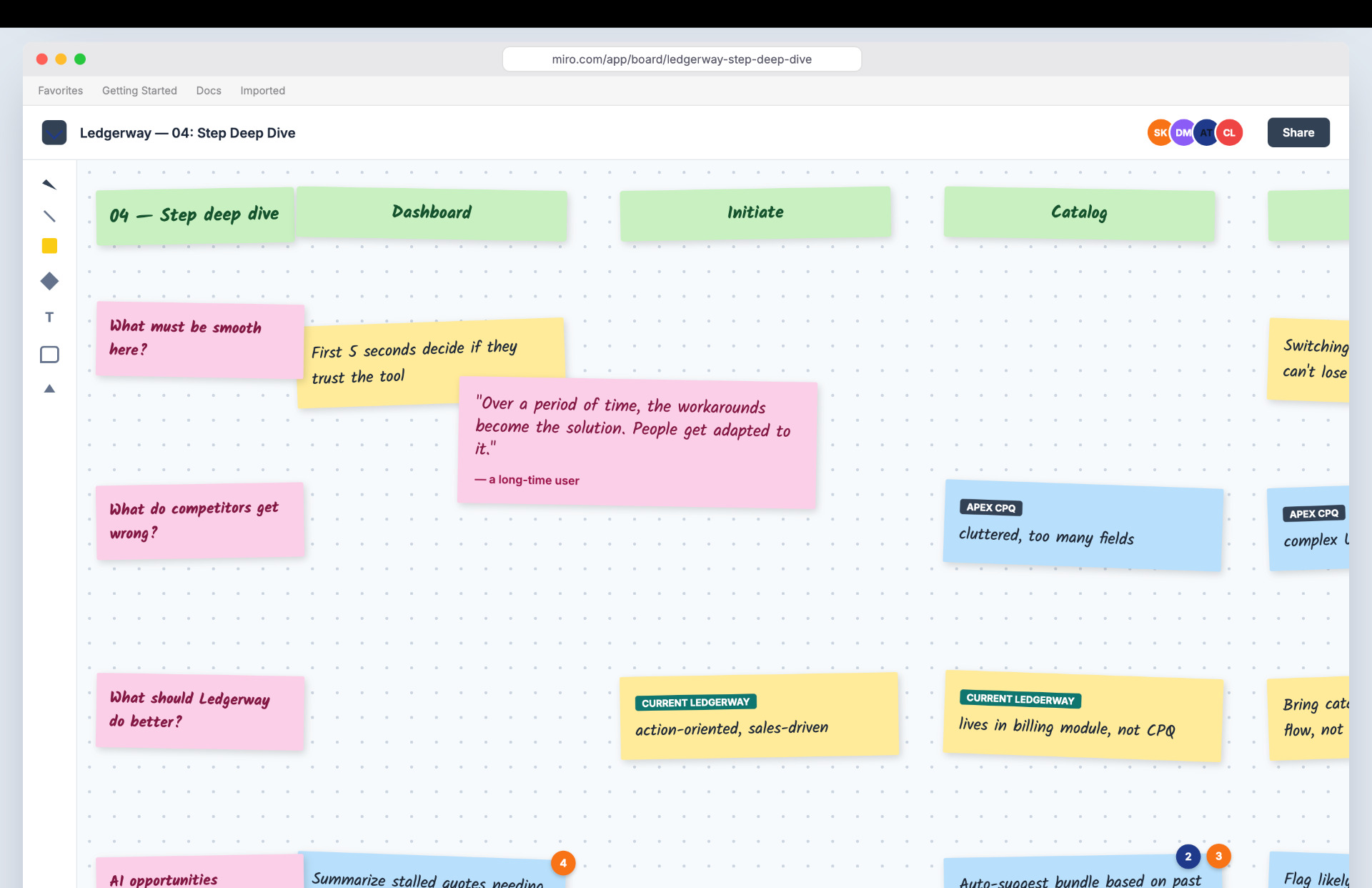Select the Catalog column header note

(x=1079, y=213)
